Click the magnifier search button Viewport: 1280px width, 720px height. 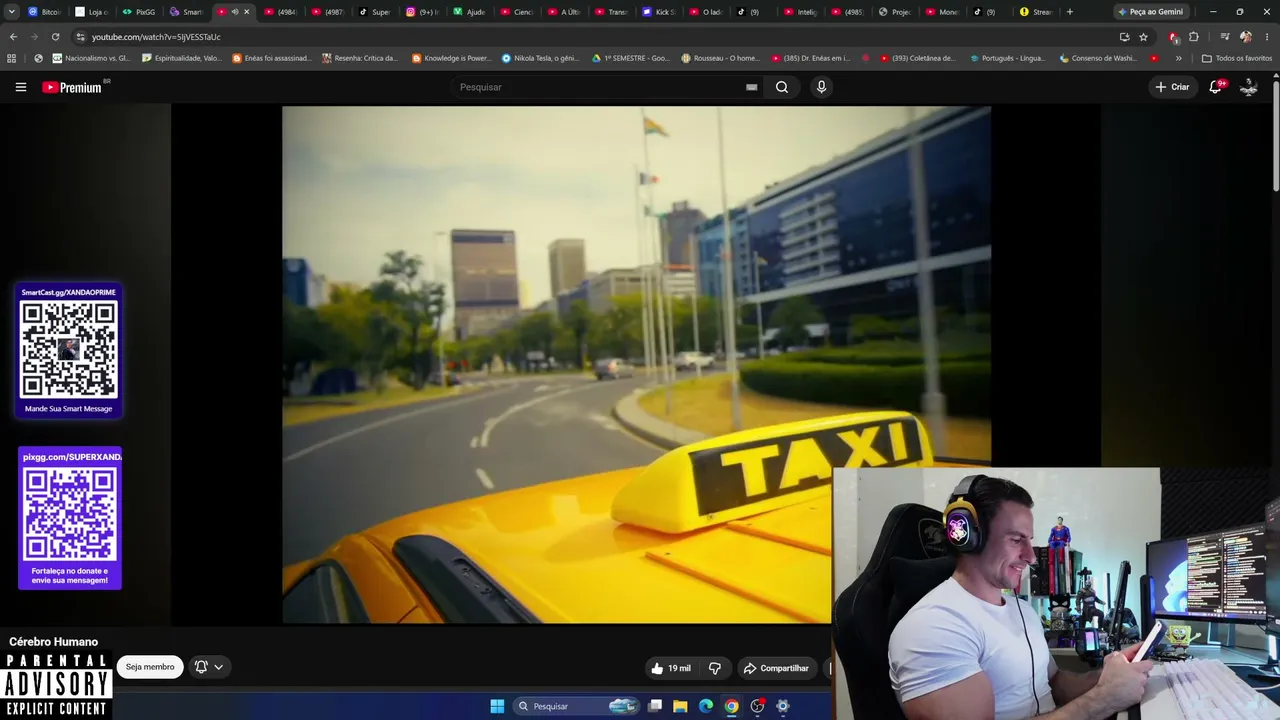(782, 87)
